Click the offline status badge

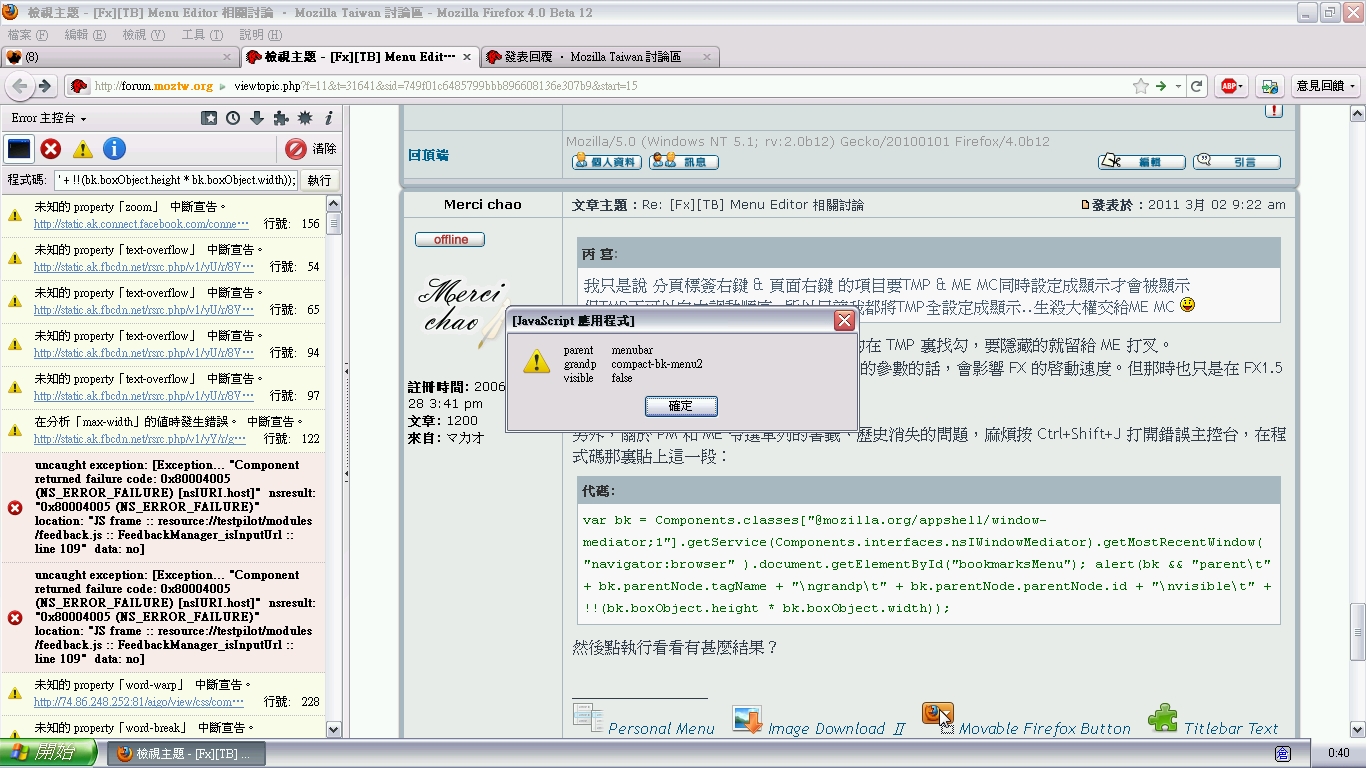(450, 239)
